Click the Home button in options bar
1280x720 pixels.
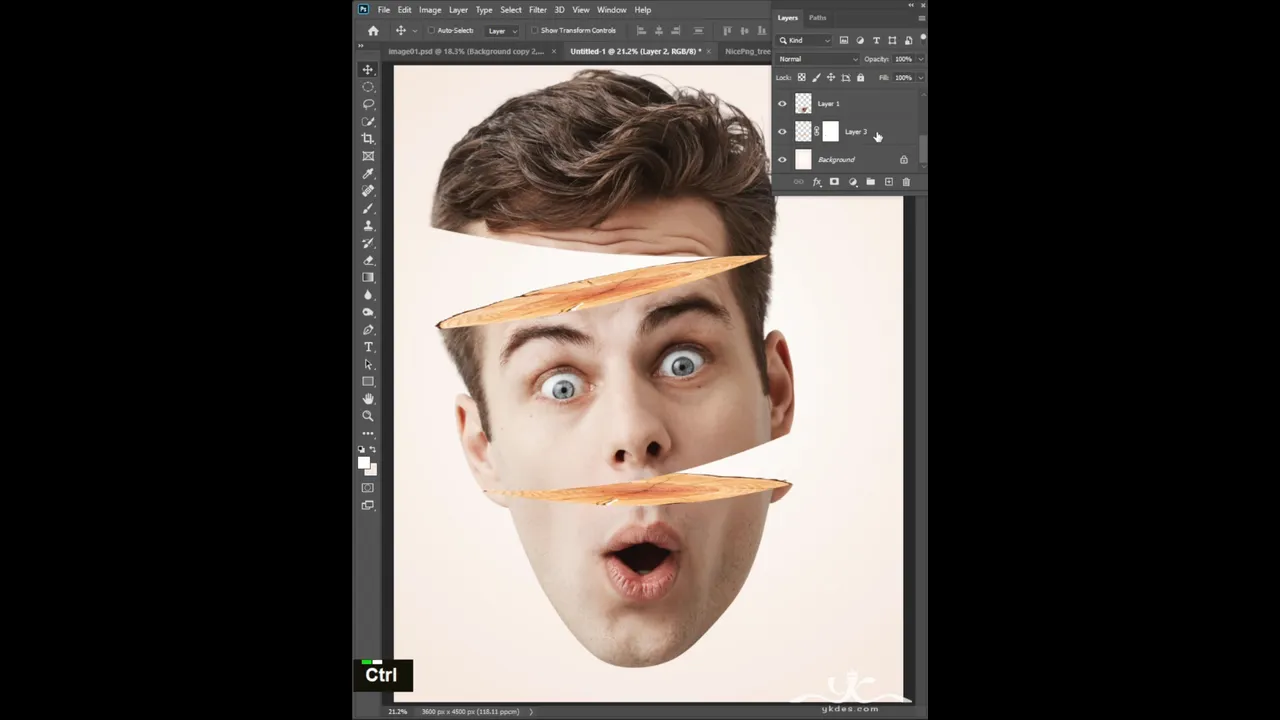tap(373, 31)
